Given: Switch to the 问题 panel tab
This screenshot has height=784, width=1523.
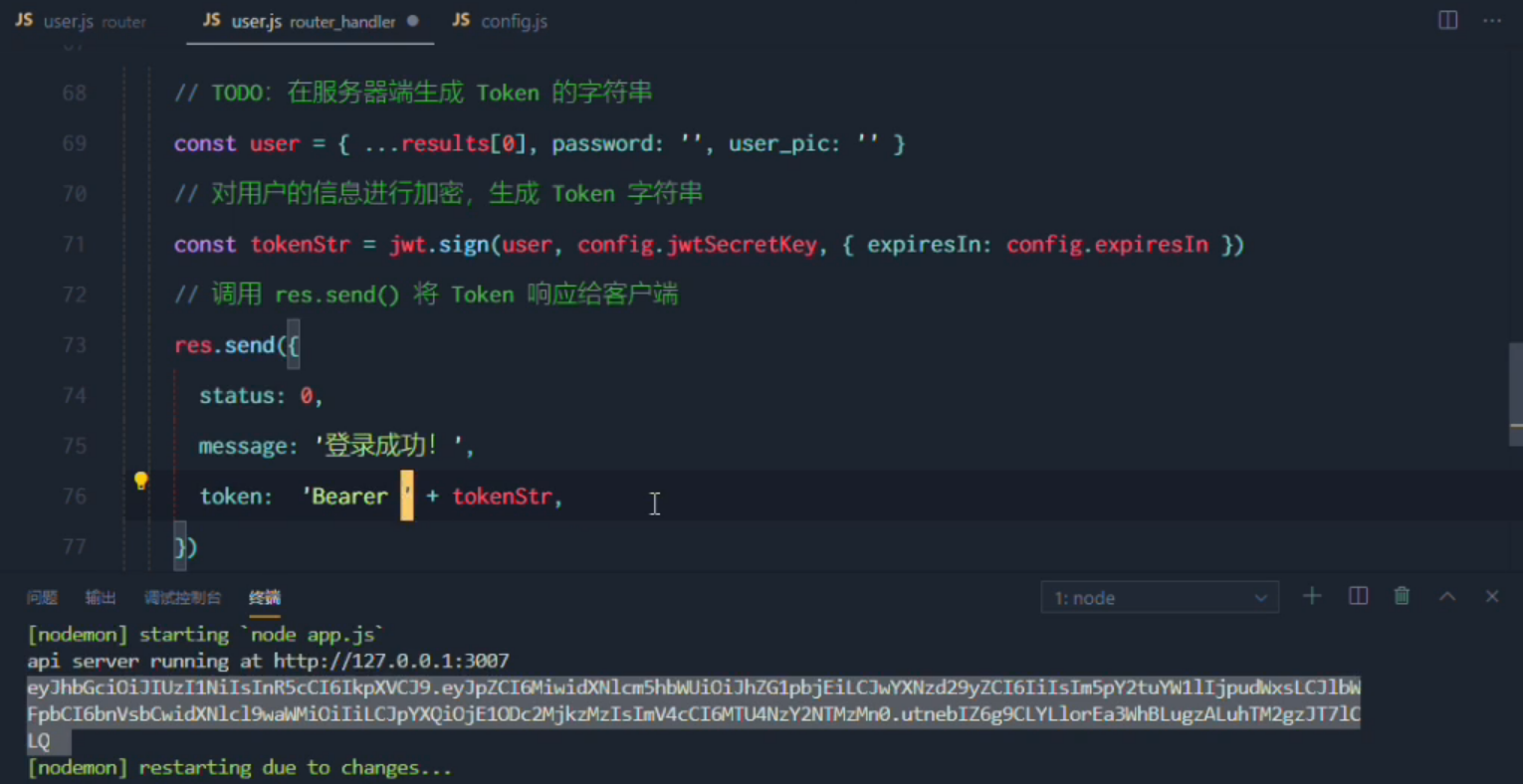Looking at the screenshot, I should (42, 597).
